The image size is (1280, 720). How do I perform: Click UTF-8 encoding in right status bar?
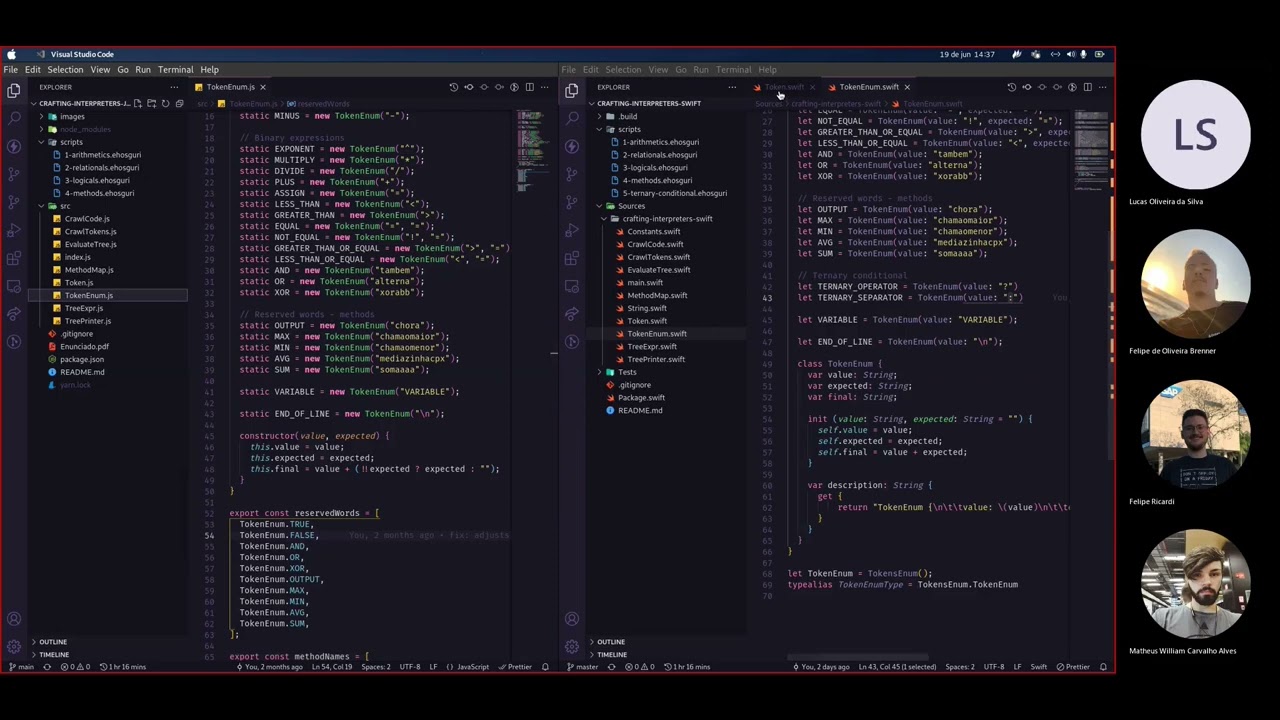pos(993,667)
